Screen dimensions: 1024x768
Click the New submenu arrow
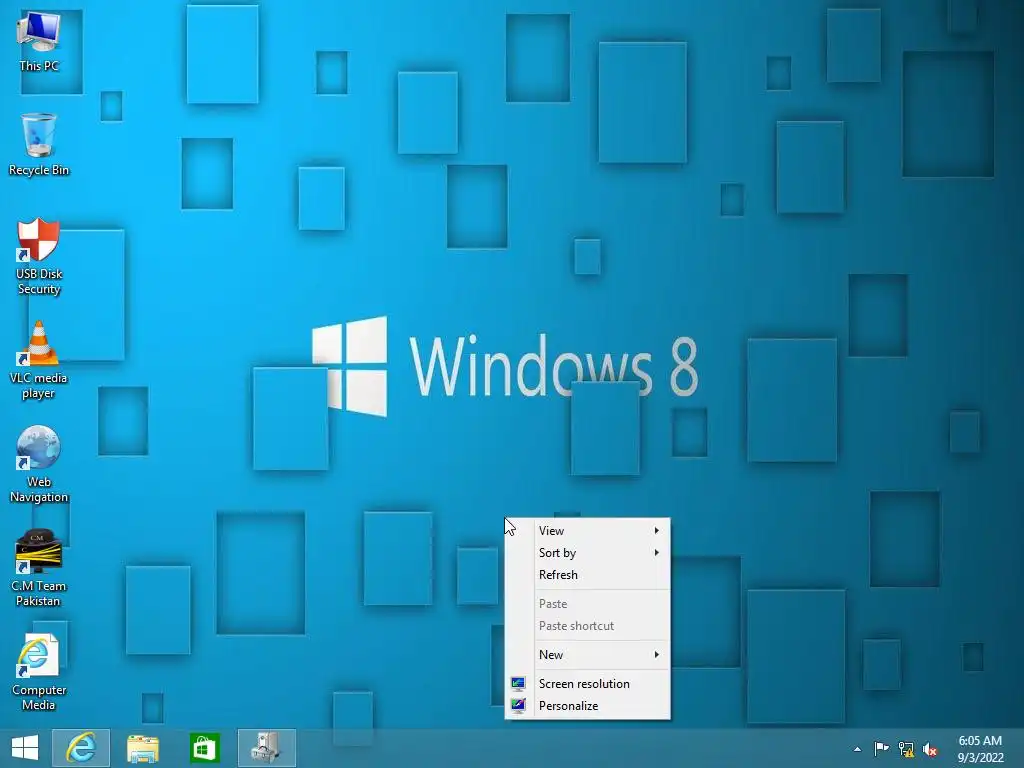656,655
